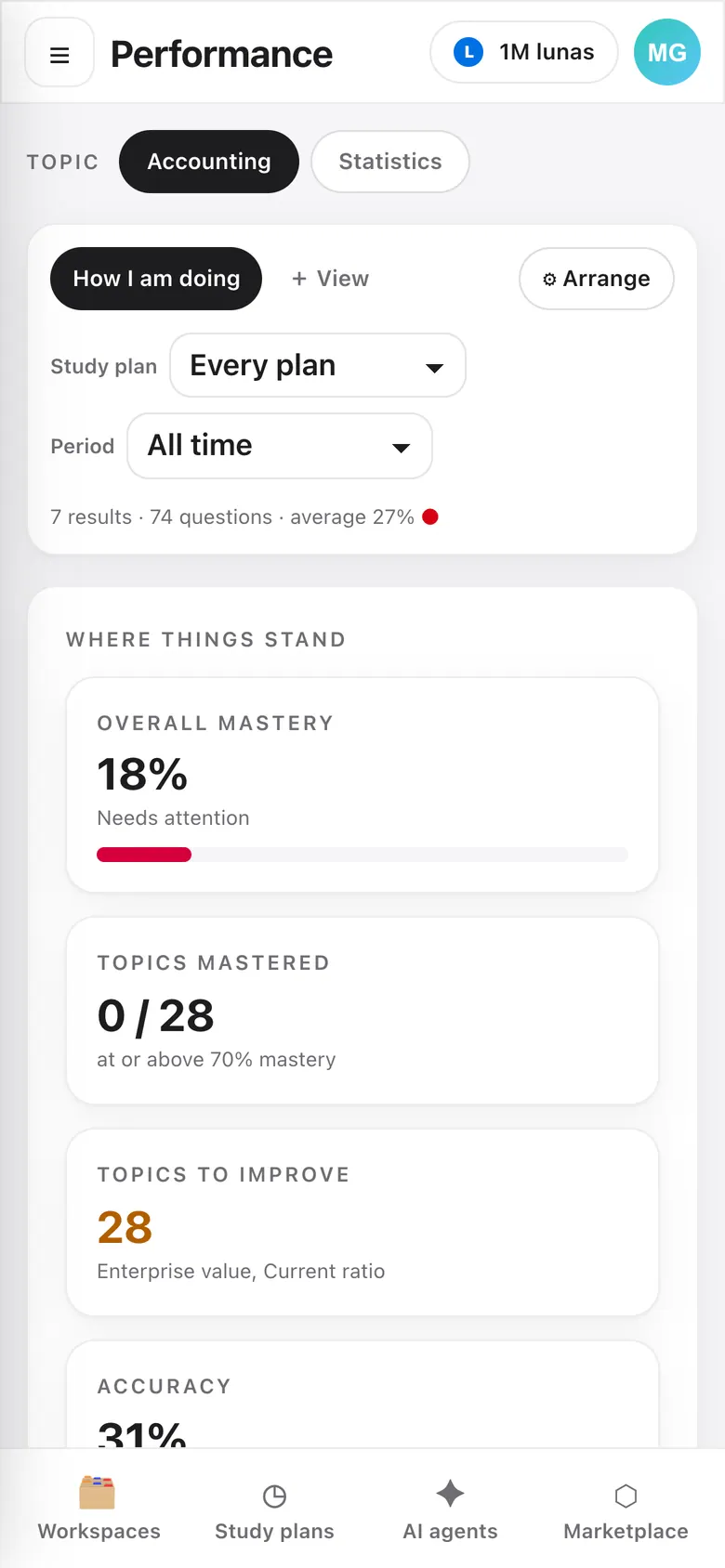The image size is (725, 1568).
Task: Click the red overall mastery progress bar
Action: click(144, 855)
